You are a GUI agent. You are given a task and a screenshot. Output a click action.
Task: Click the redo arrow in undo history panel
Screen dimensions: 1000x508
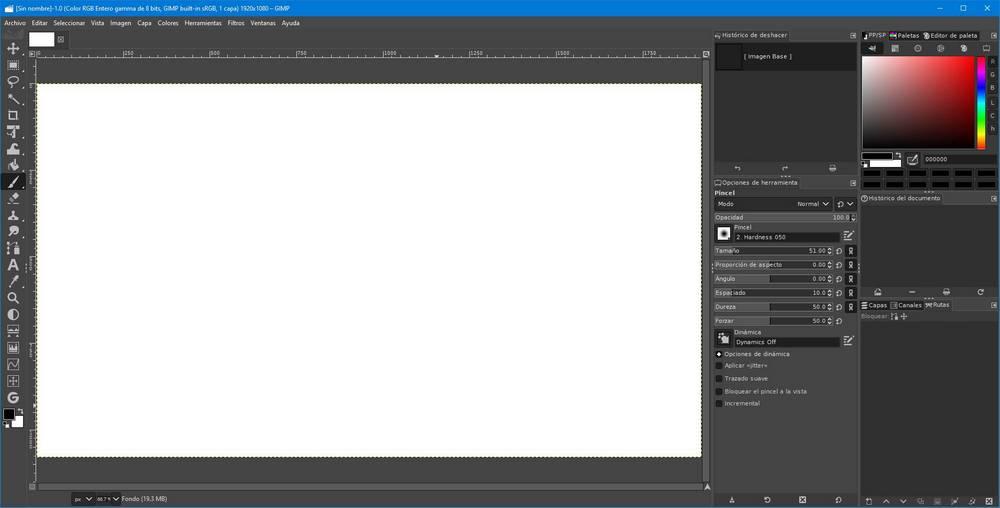point(785,168)
